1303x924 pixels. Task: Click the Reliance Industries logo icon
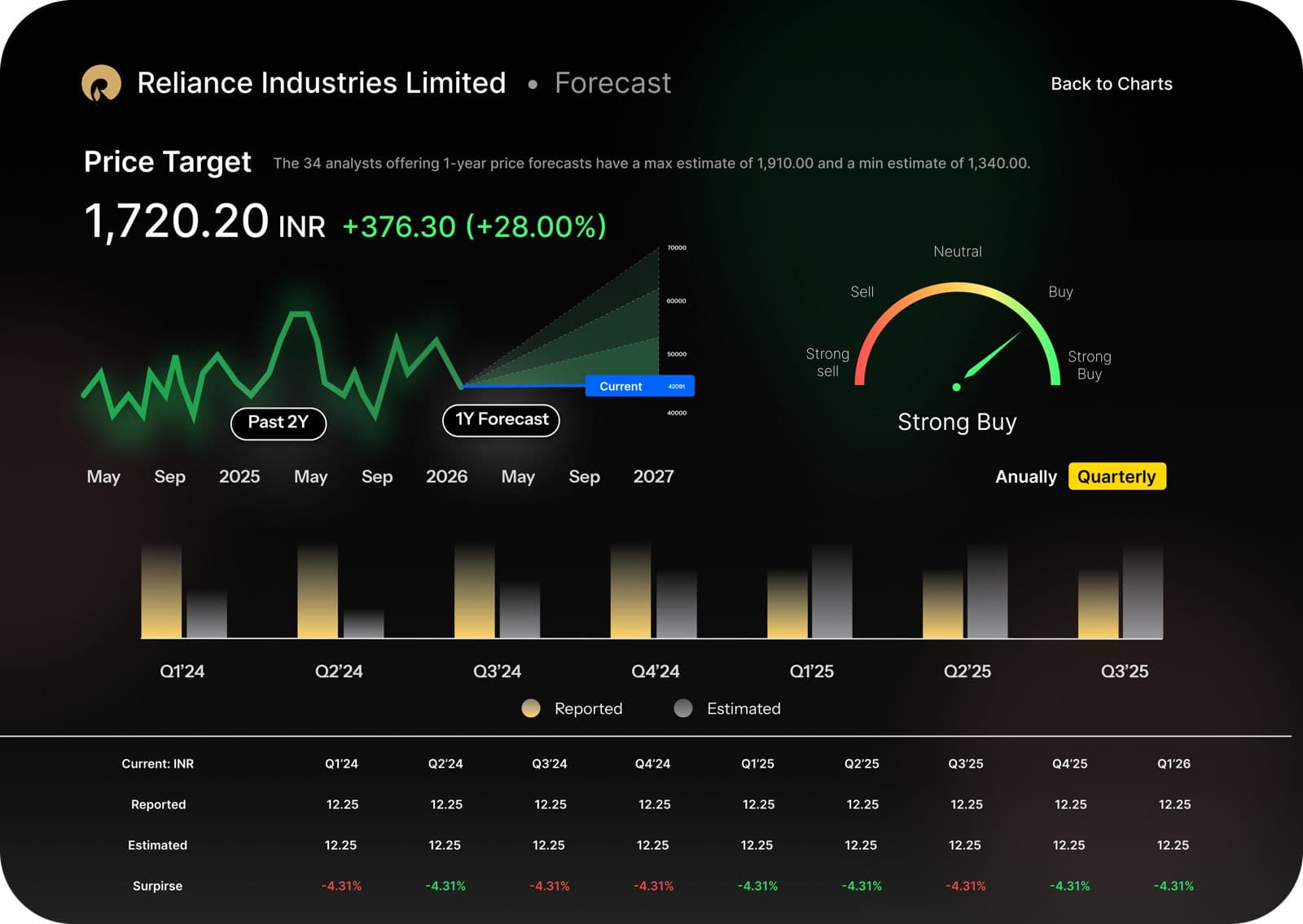101,84
